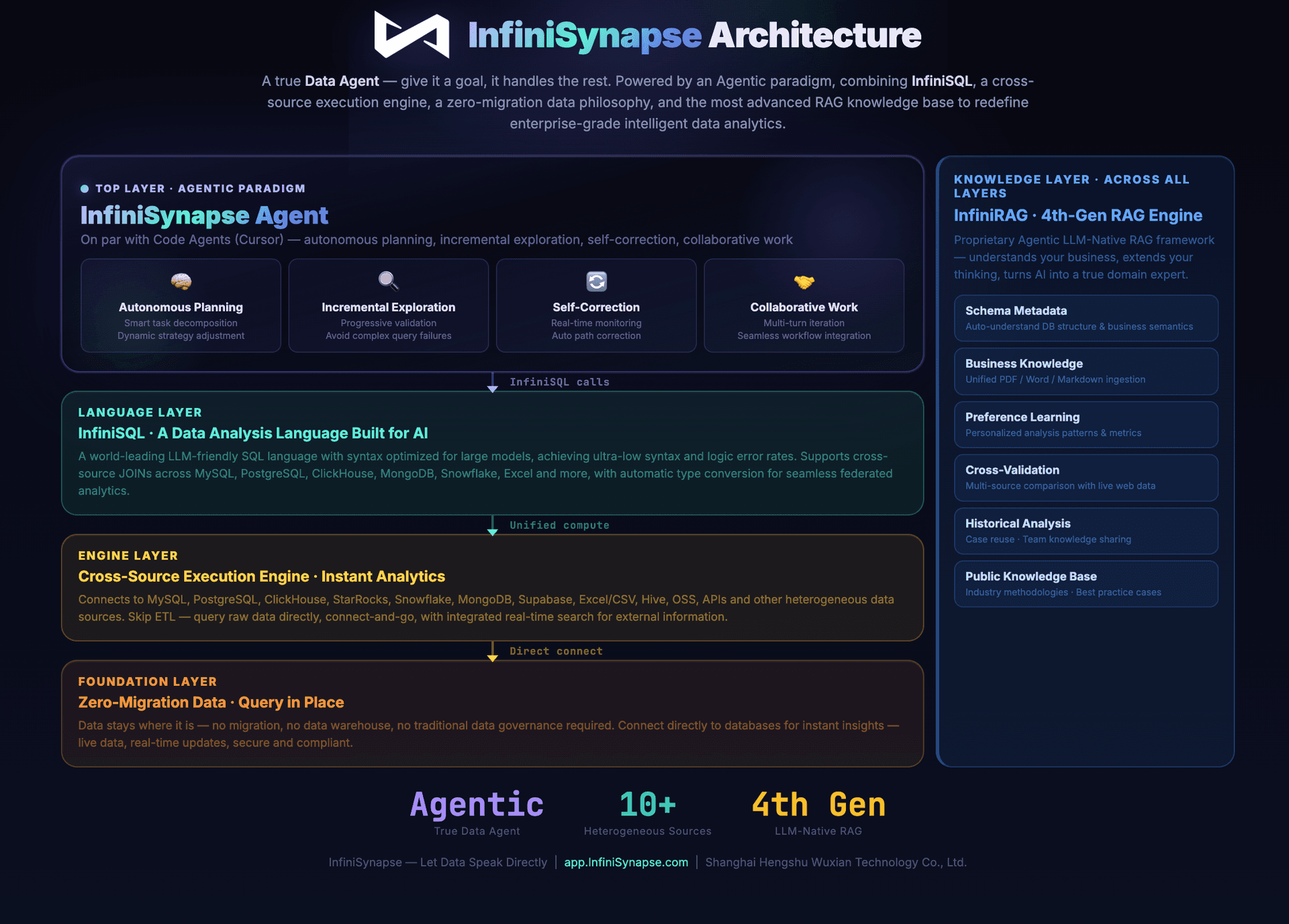This screenshot has width=1289, height=924.
Task: Select the Self-Correction card title
Action: (596, 307)
